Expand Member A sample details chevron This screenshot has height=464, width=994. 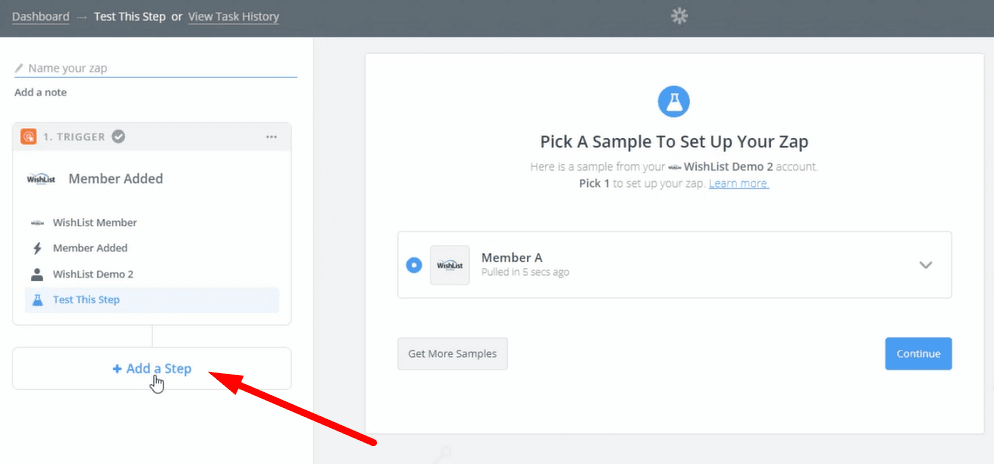[x=926, y=265]
